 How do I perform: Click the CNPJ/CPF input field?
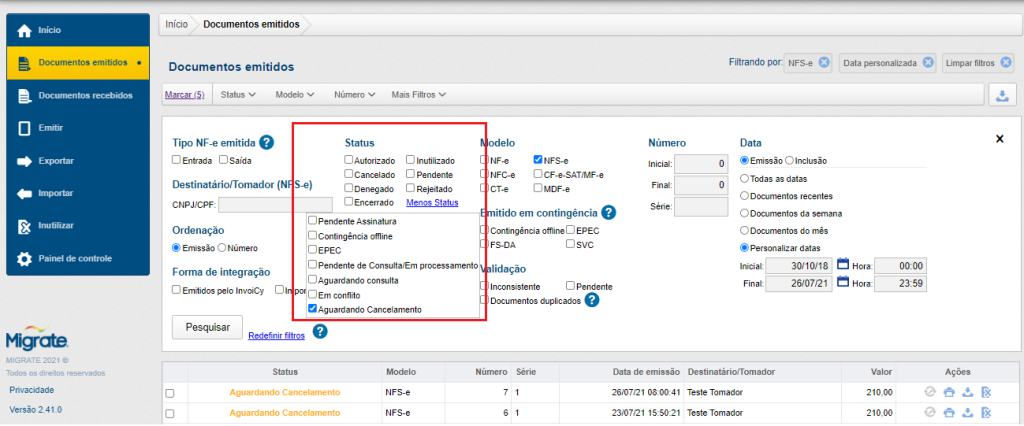click(262, 205)
